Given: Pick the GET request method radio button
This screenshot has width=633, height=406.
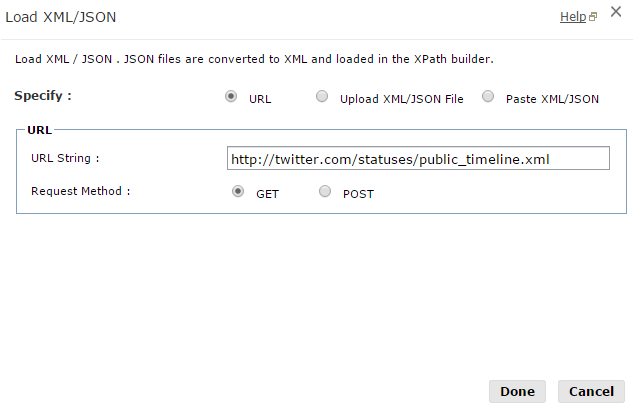Looking at the screenshot, I should tap(238, 191).
